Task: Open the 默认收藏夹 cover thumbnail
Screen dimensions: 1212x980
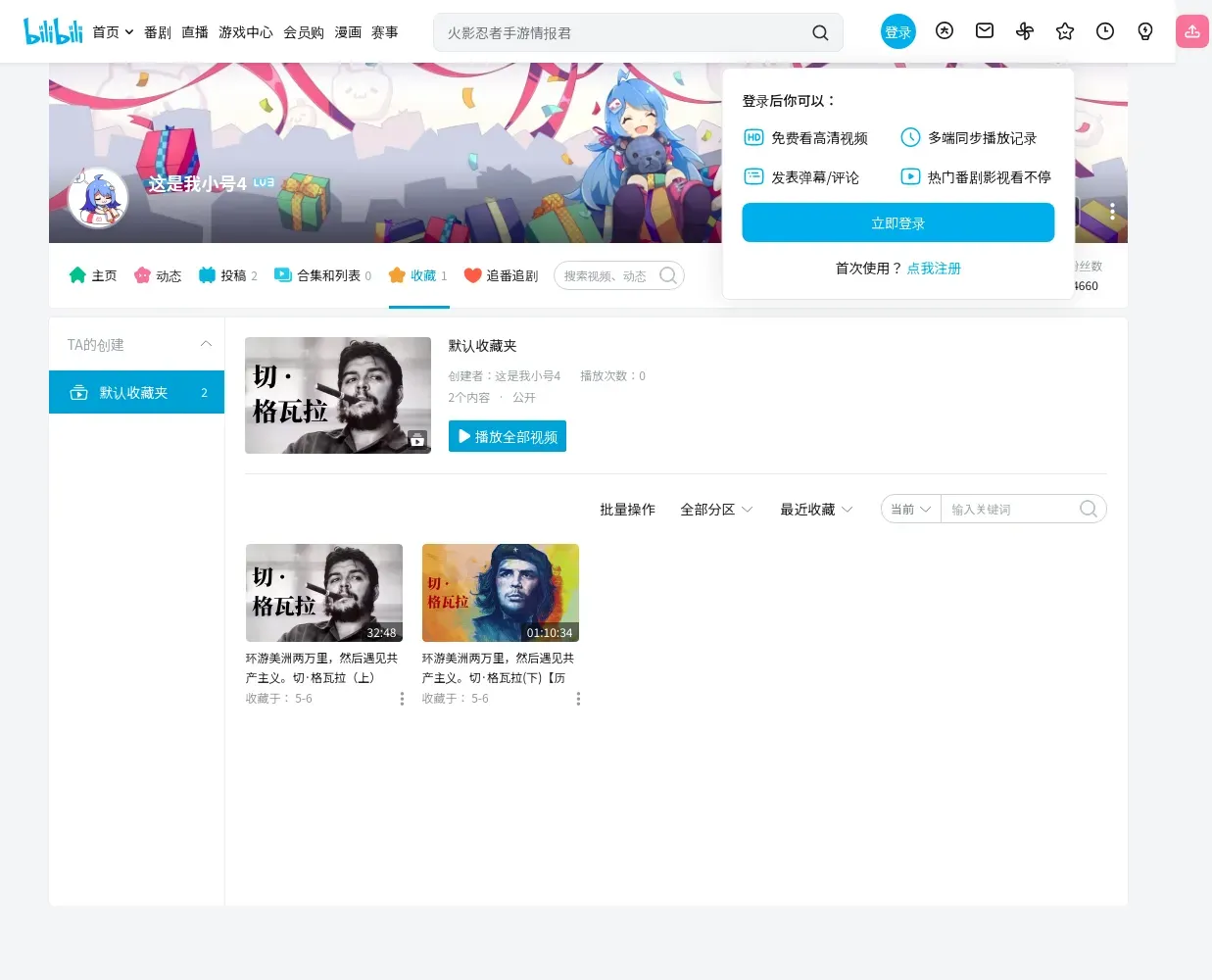Action: coord(338,395)
